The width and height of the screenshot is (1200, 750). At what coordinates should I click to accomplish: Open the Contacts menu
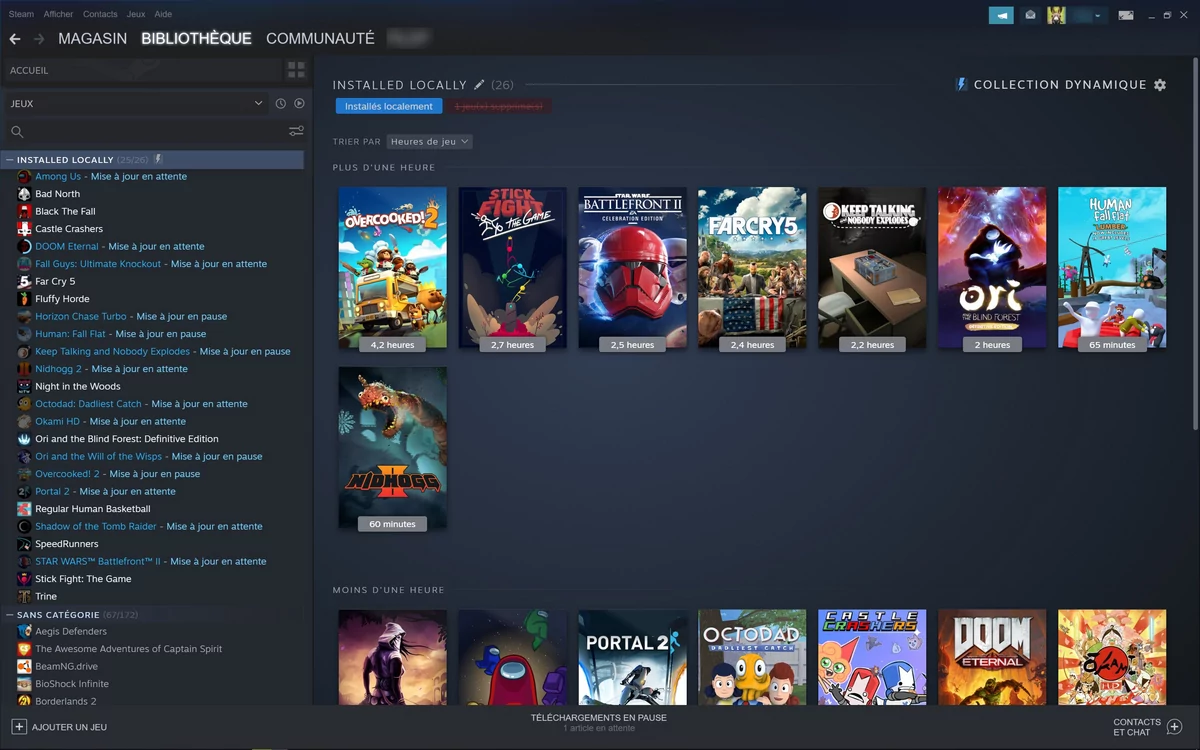pyautogui.click(x=100, y=14)
